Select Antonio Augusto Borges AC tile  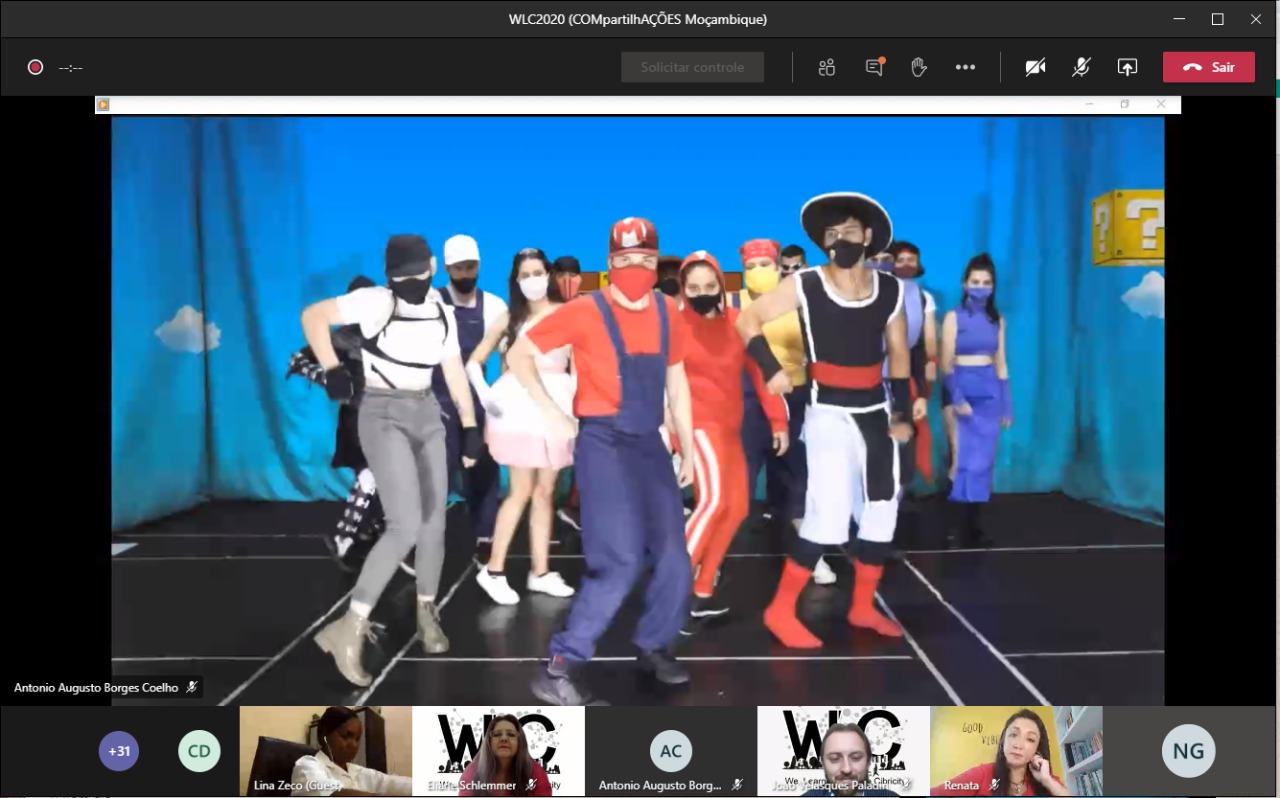click(671, 751)
